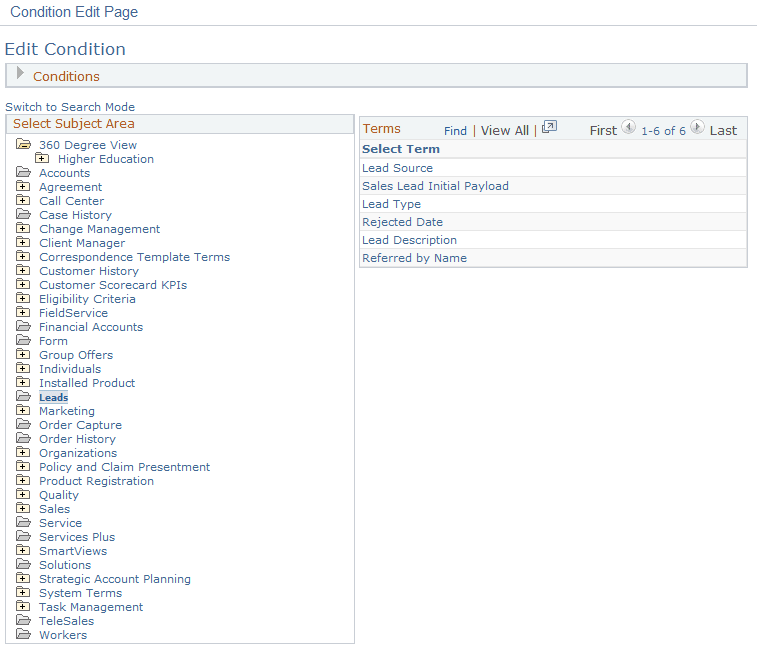This screenshot has width=757, height=653.
Task: Select the Lead Source term
Action: (397, 168)
